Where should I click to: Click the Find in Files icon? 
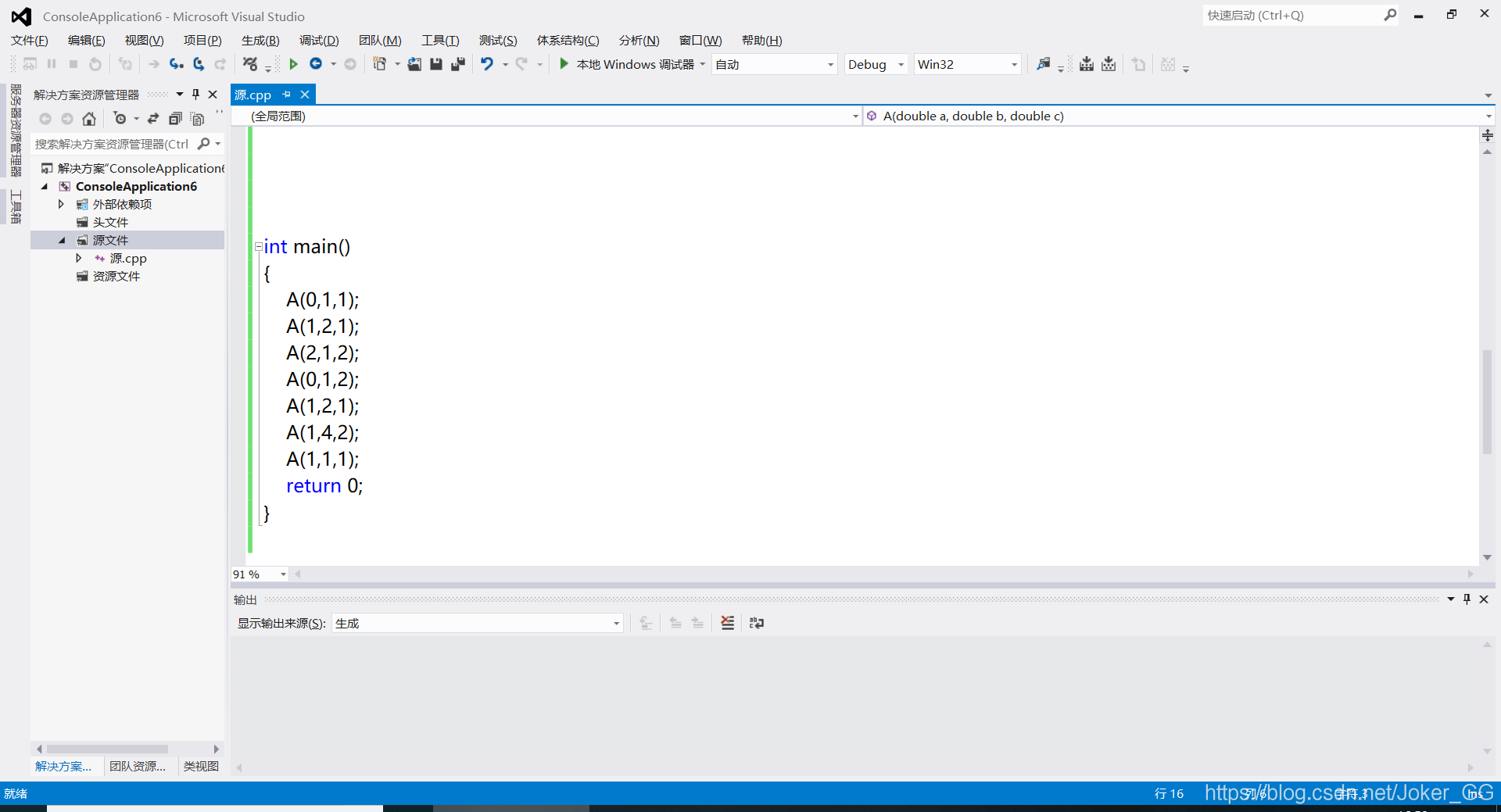pyautogui.click(x=1044, y=64)
